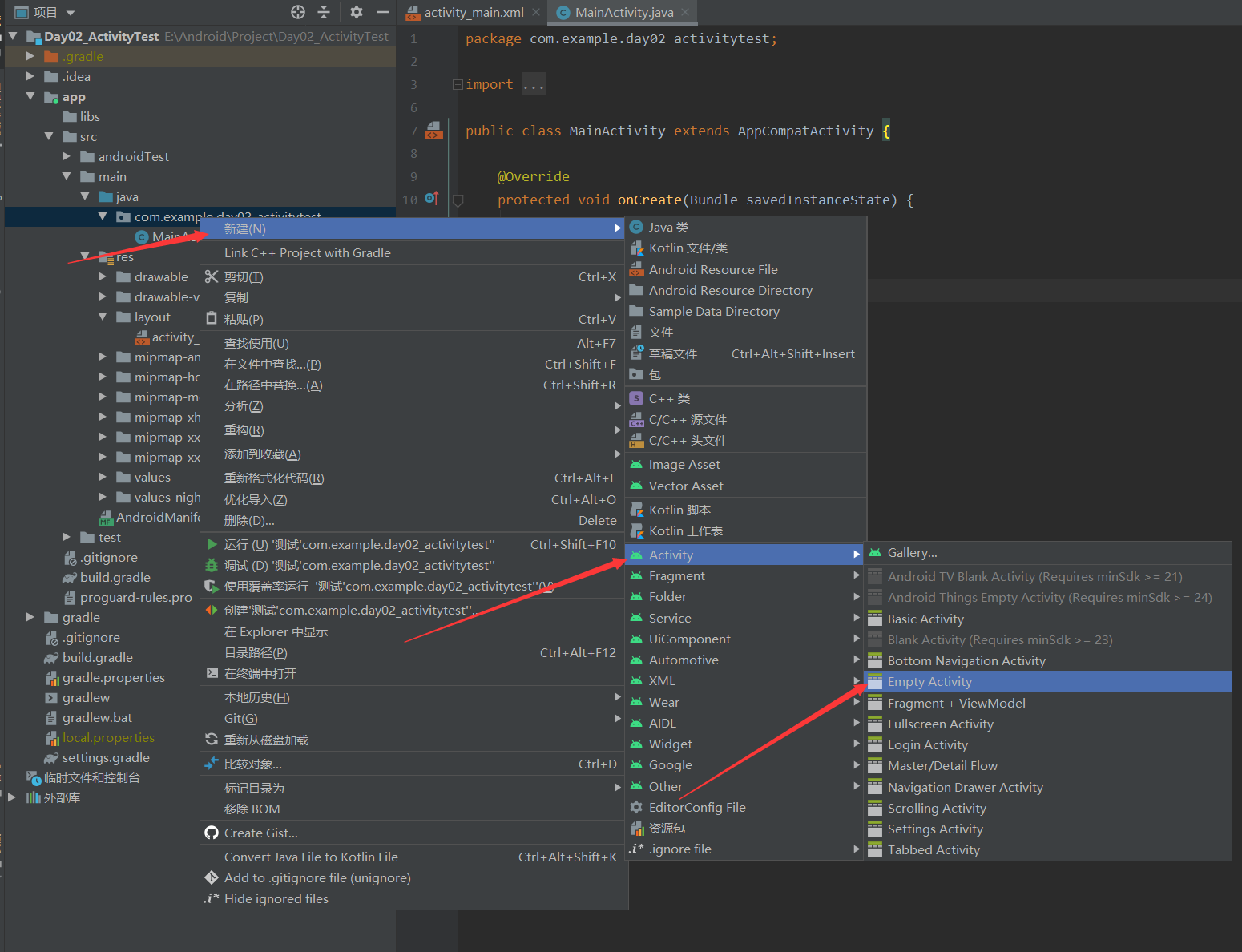Open the .ignore file submenu

click(x=746, y=849)
